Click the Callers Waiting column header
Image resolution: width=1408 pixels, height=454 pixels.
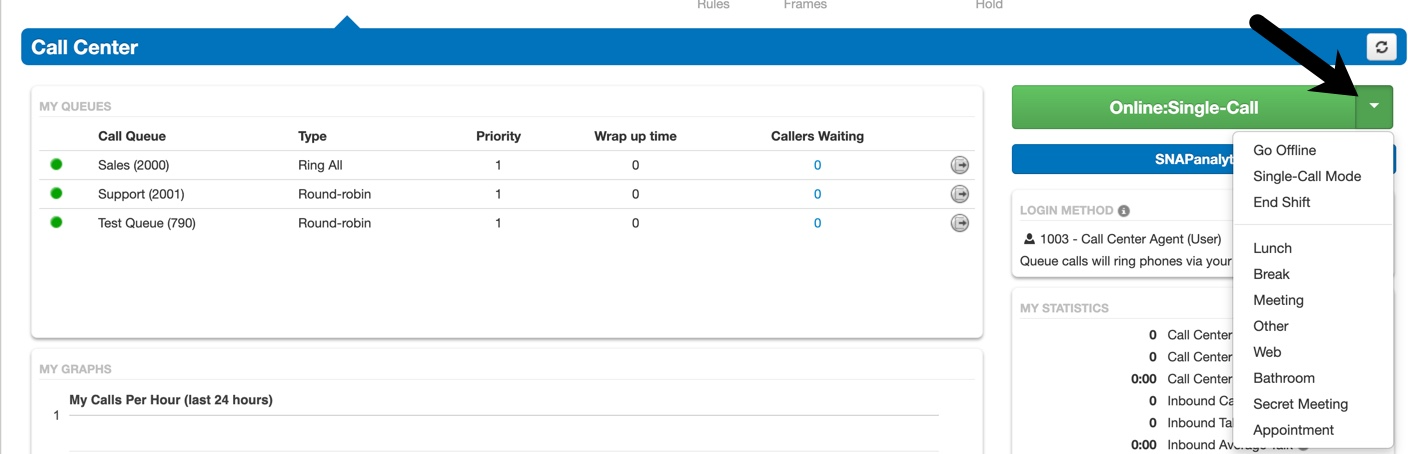pyautogui.click(x=817, y=136)
